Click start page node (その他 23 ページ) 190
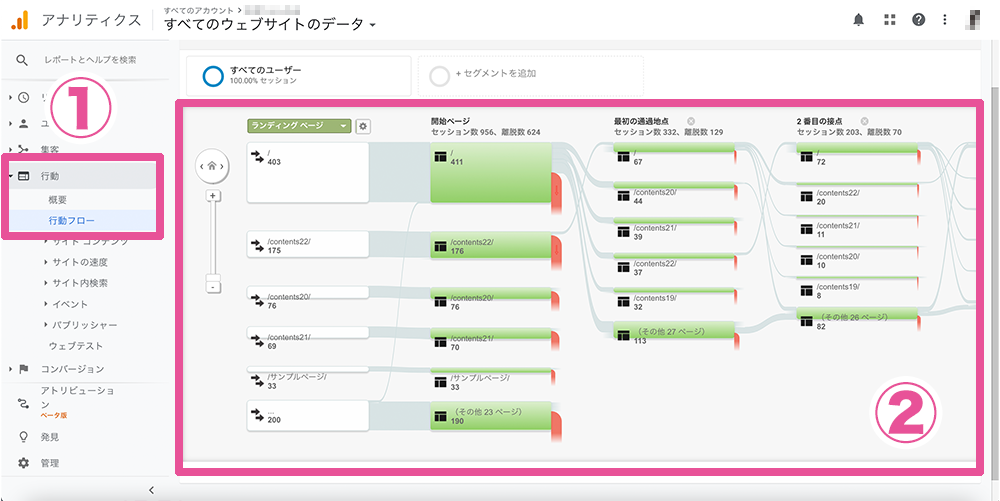1000x501 pixels. click(491, 416)
